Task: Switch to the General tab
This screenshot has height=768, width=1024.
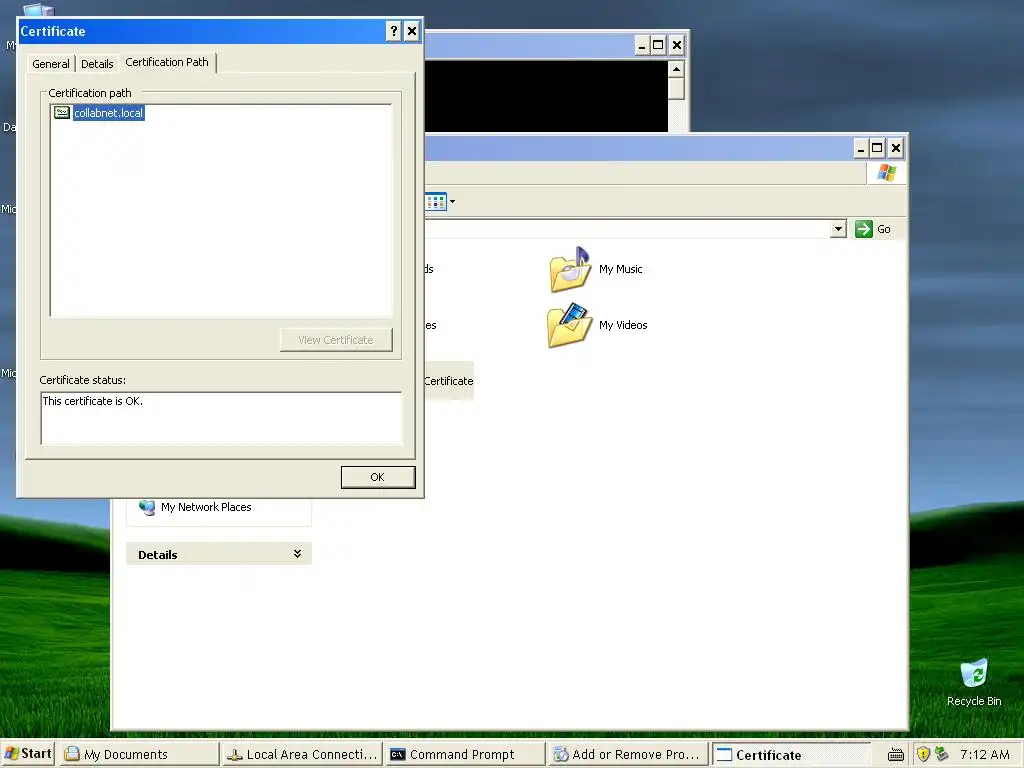Action: click(51, 64)
